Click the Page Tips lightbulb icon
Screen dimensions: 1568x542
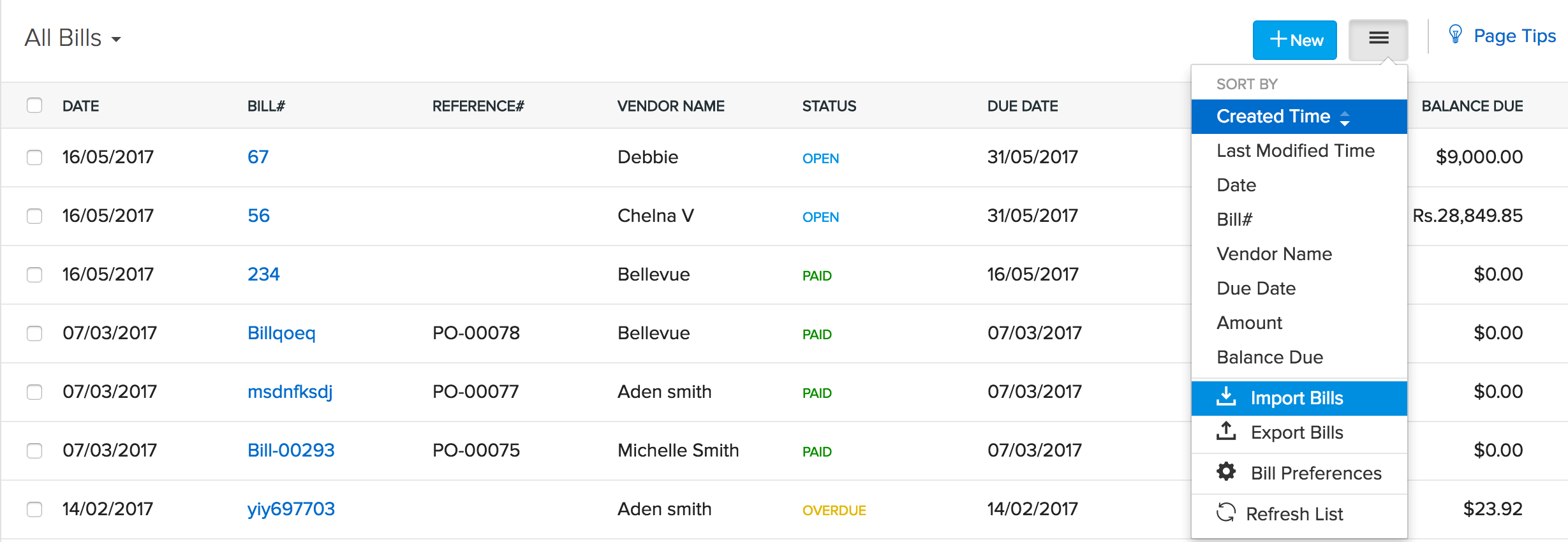coord(1455,34)
